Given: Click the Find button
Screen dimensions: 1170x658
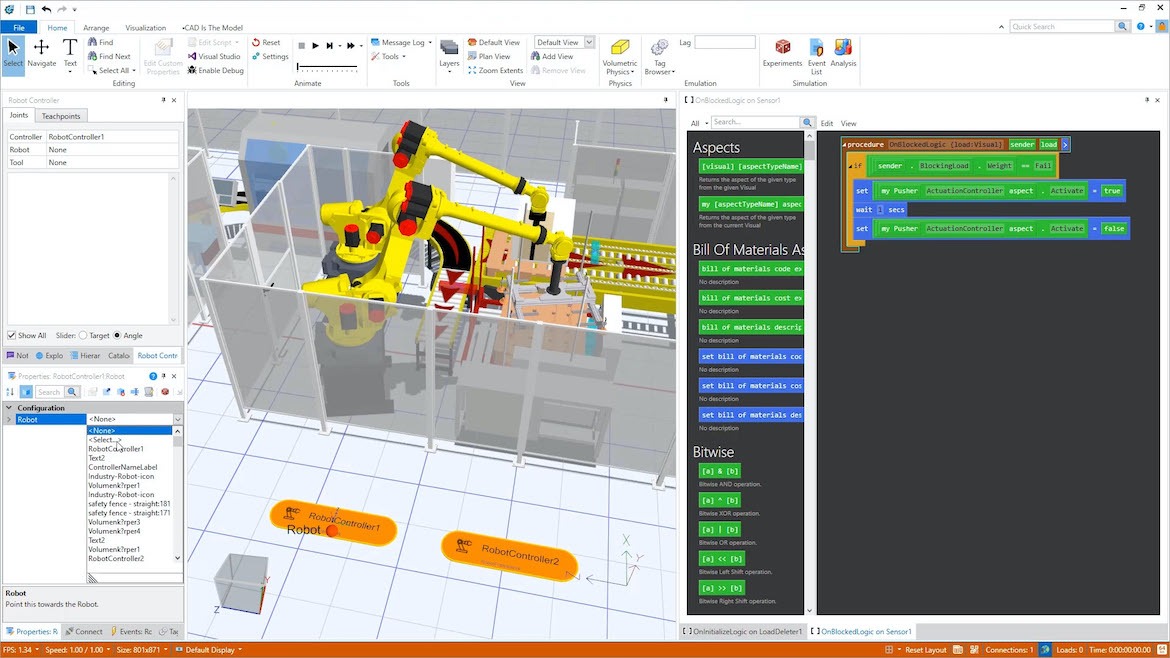Looking at the screenshot, I should tap(101, 43).
